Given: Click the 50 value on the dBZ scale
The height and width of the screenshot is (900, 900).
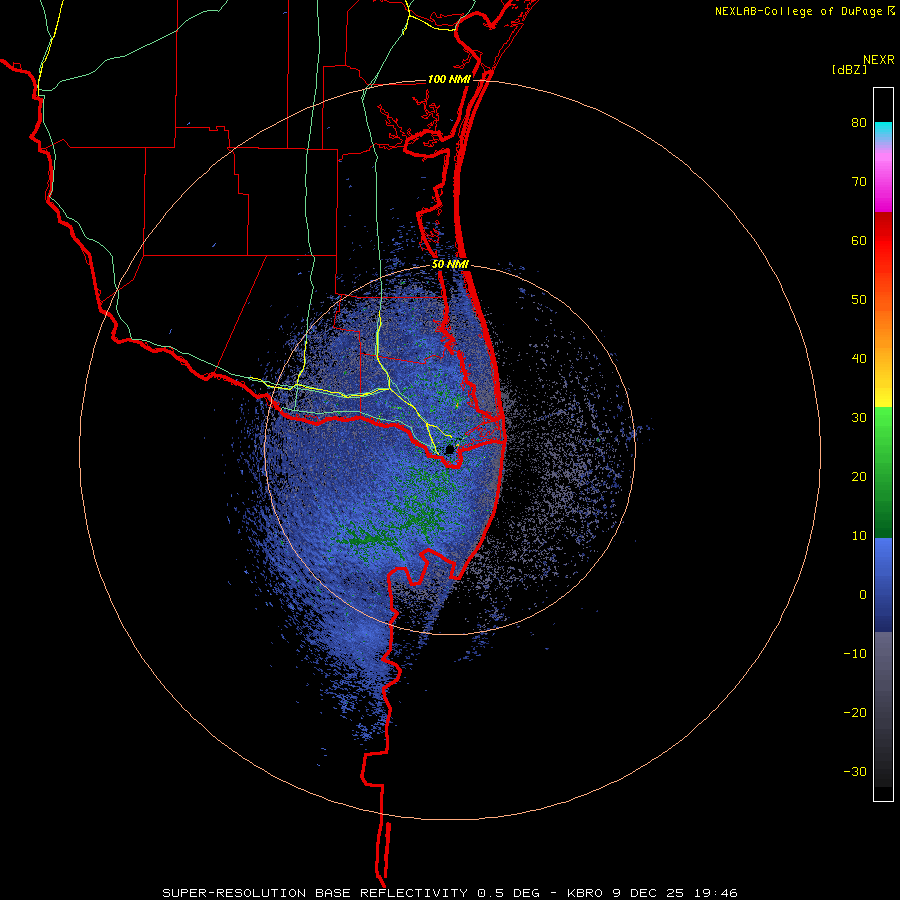Looking at the screenshot, I should pos(859,300).
